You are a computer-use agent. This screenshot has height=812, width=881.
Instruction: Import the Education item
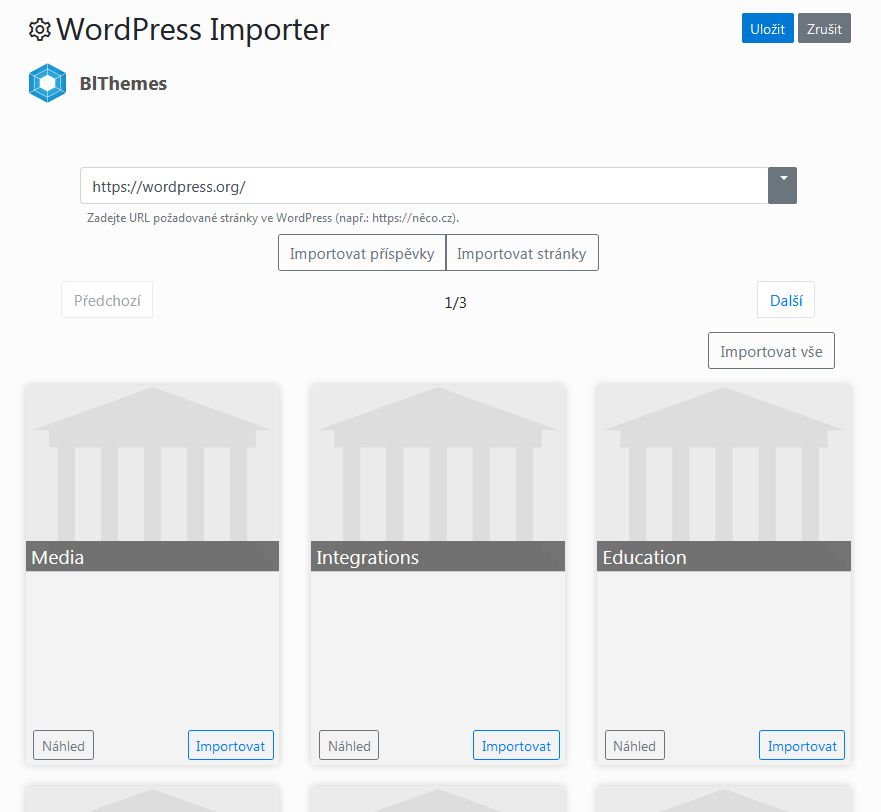click(802, 745)
